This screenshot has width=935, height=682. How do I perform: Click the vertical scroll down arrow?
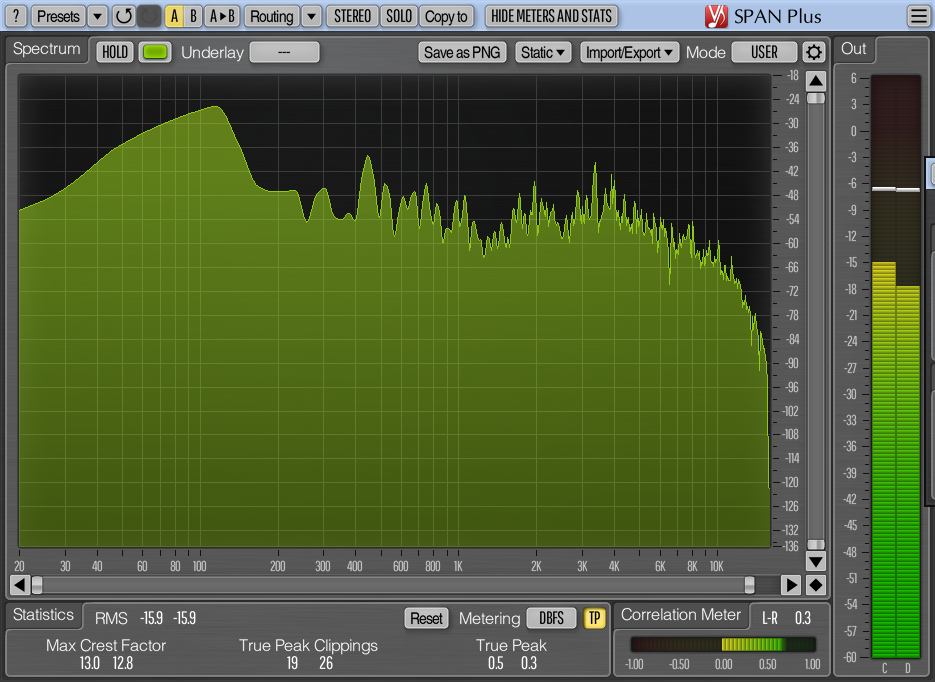(816, 561)
